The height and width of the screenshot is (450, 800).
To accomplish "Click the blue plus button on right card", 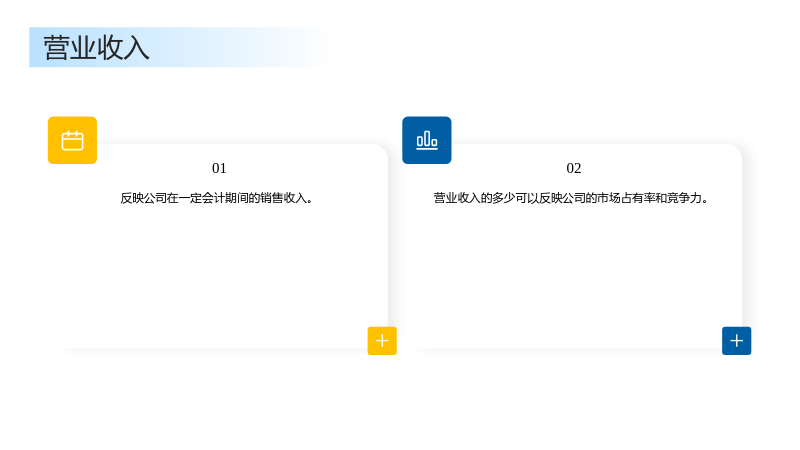I will pos(736,341).
